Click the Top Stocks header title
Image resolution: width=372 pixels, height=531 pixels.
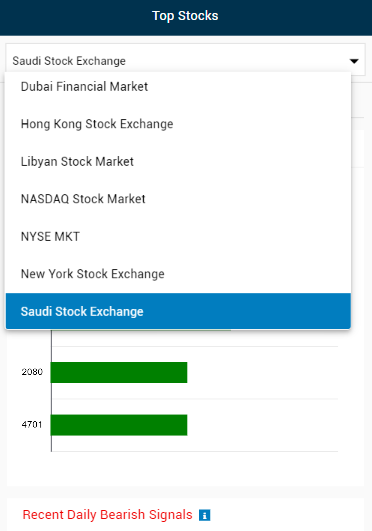[185, 16]
